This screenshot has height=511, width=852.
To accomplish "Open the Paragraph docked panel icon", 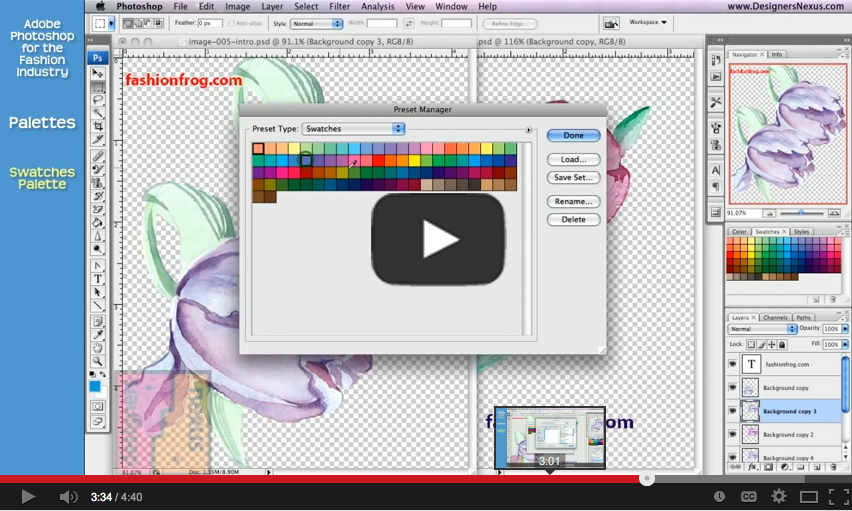I will tap(716, 187).
